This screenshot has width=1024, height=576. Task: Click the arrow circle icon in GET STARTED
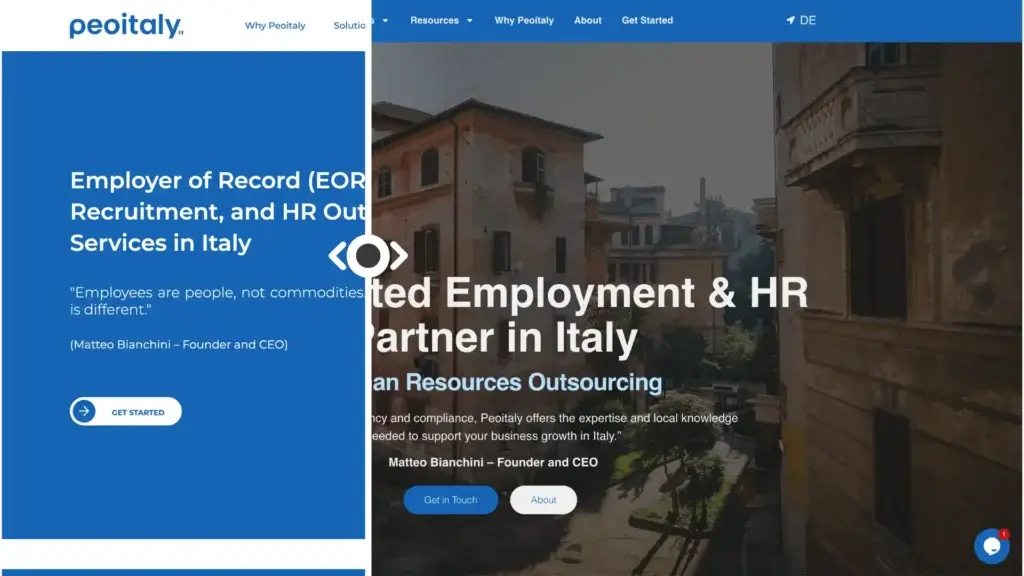click(x=84, y=411)
